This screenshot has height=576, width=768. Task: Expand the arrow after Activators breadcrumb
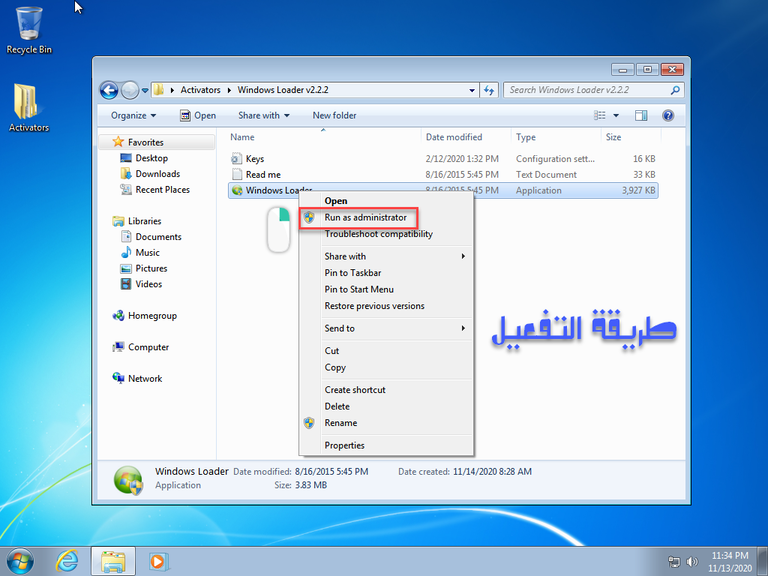229,90
